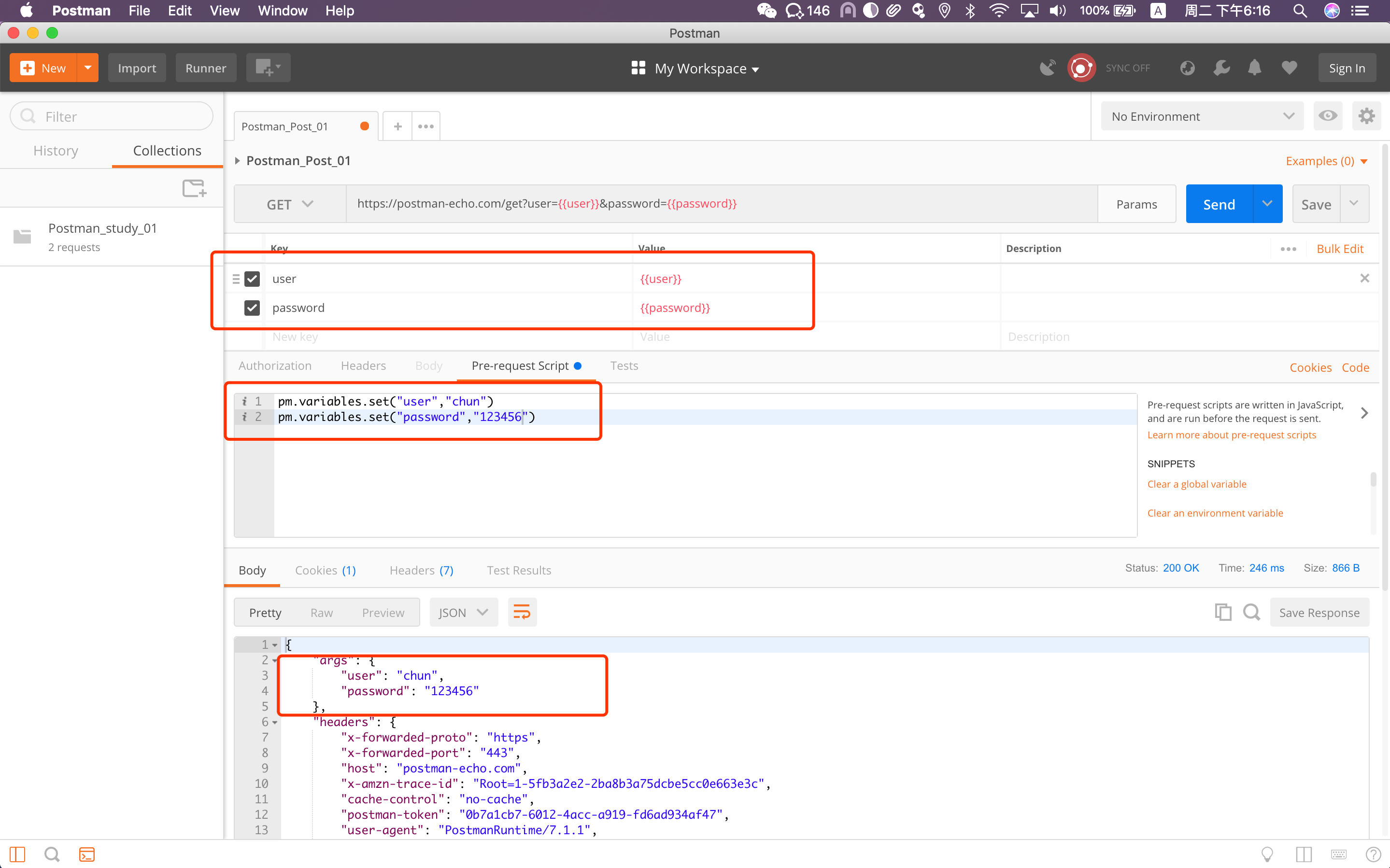Image resolution: width=1390 pixels, height=868 pixels.
Task: Open the Runner
Action: click(x=206, y=68)
